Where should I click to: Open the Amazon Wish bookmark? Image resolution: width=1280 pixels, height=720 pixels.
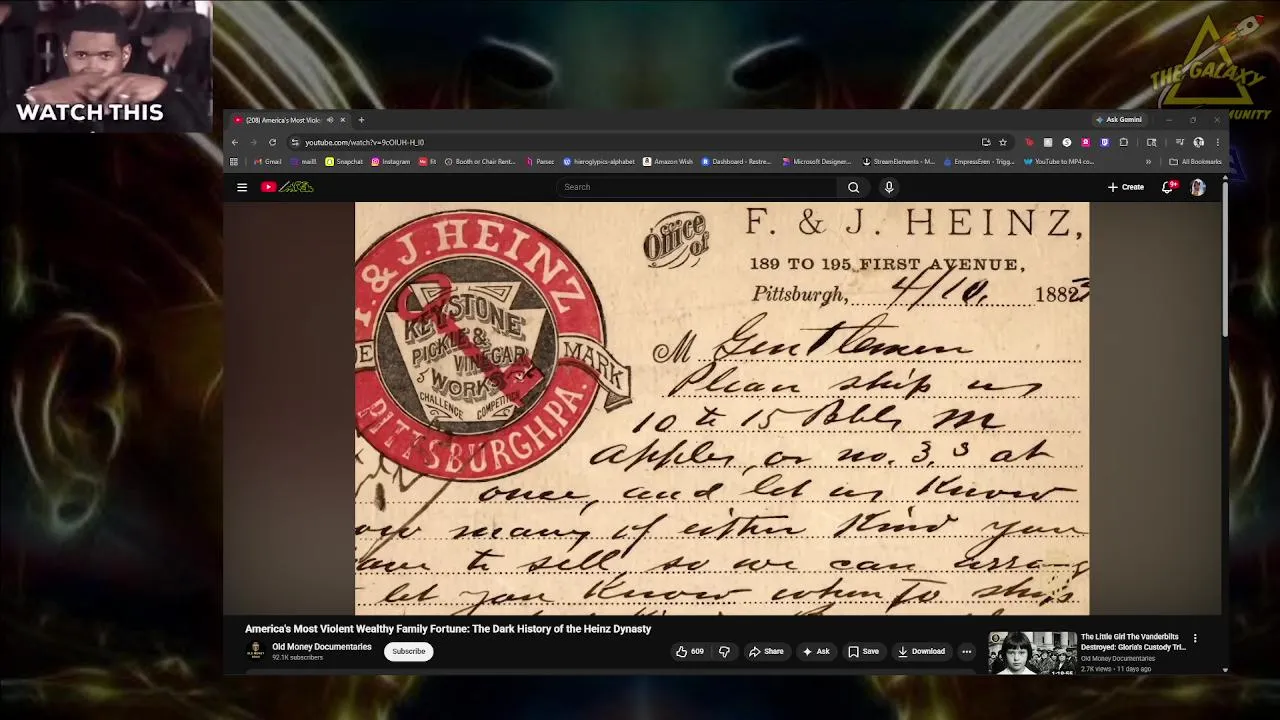668,161
